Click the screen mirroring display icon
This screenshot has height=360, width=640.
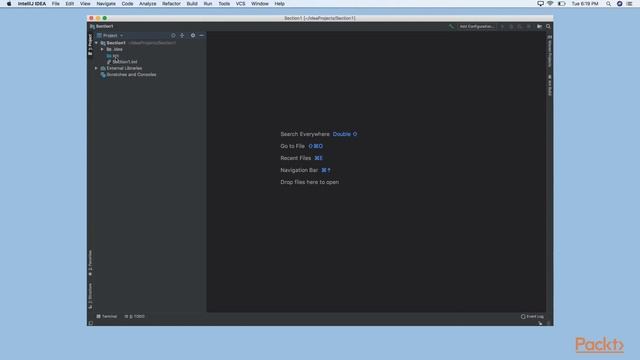click(540, 4)
